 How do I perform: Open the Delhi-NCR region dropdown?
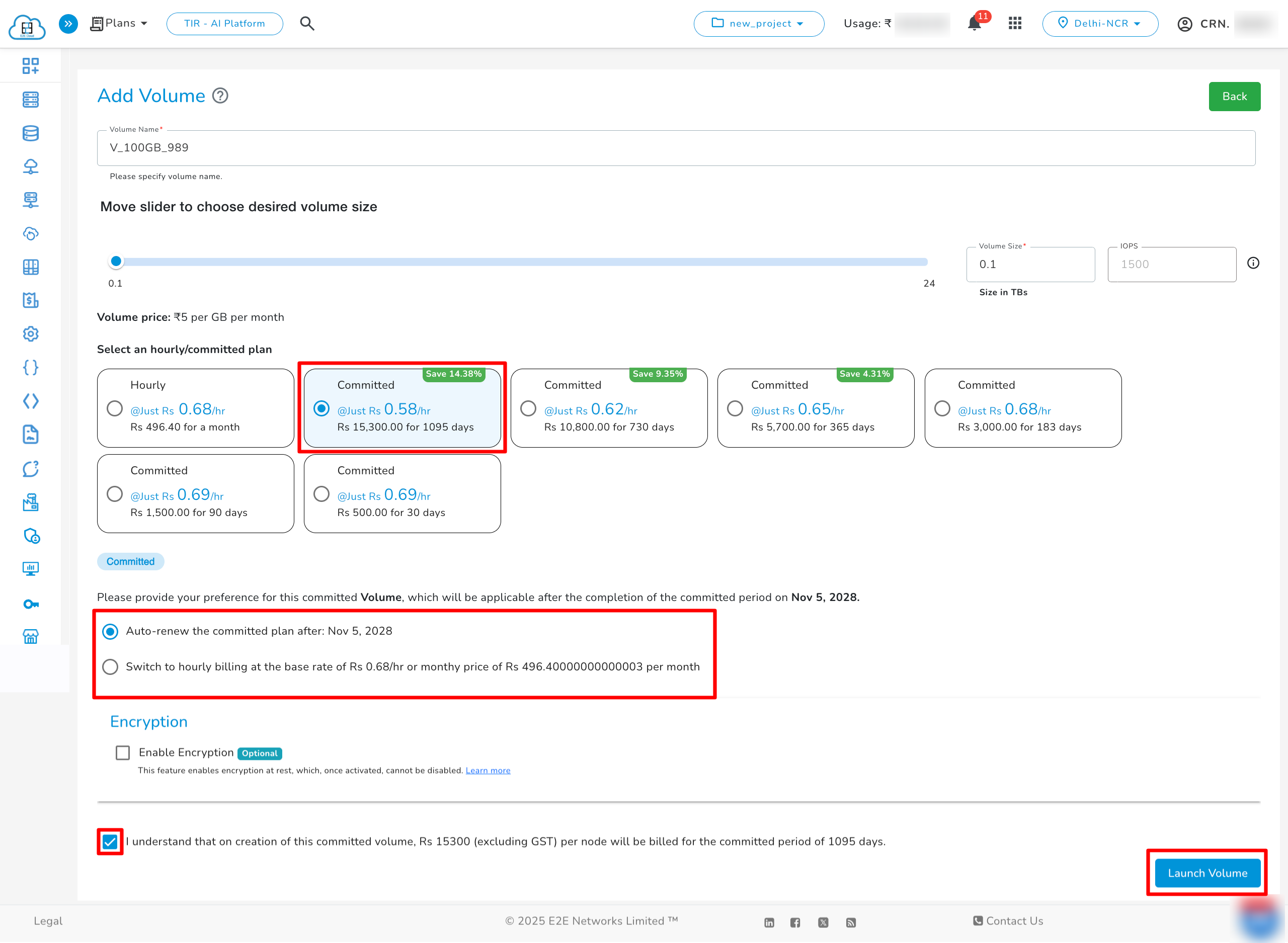(x=1100, y=24)
